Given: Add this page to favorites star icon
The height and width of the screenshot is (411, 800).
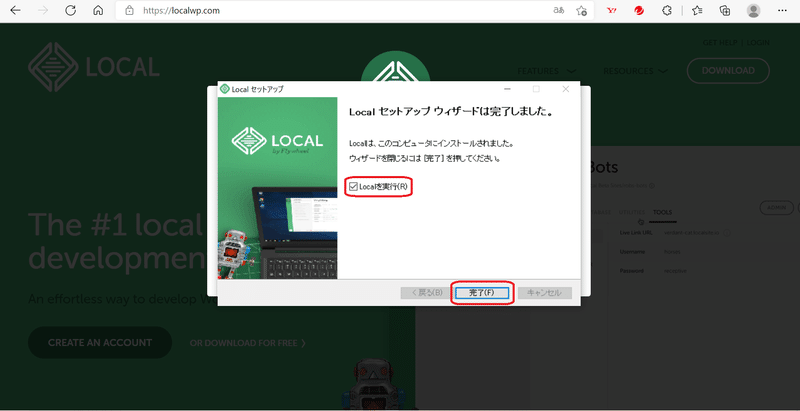Looking at the screenshot, I should [581, 10].
